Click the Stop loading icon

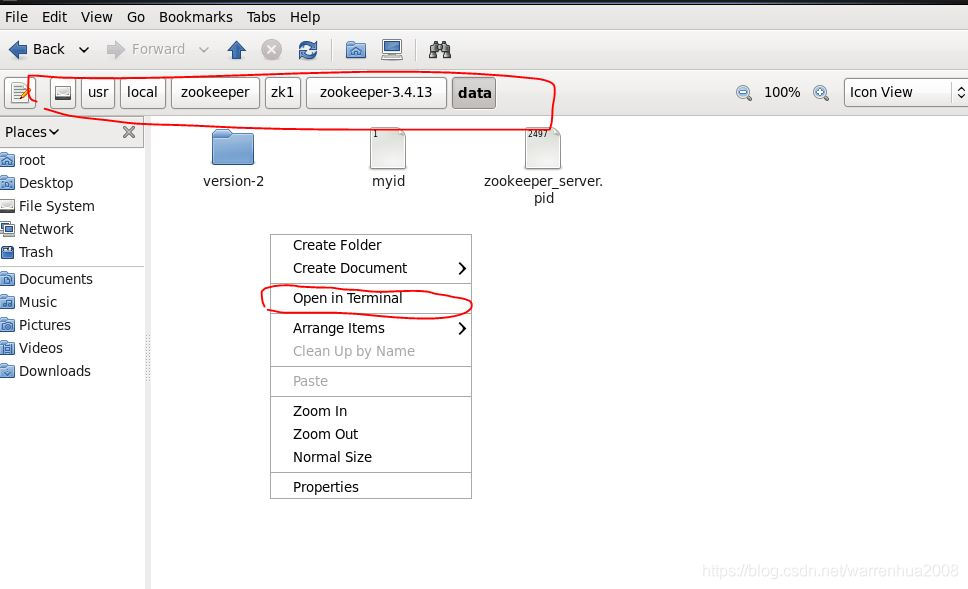[272, 49]
